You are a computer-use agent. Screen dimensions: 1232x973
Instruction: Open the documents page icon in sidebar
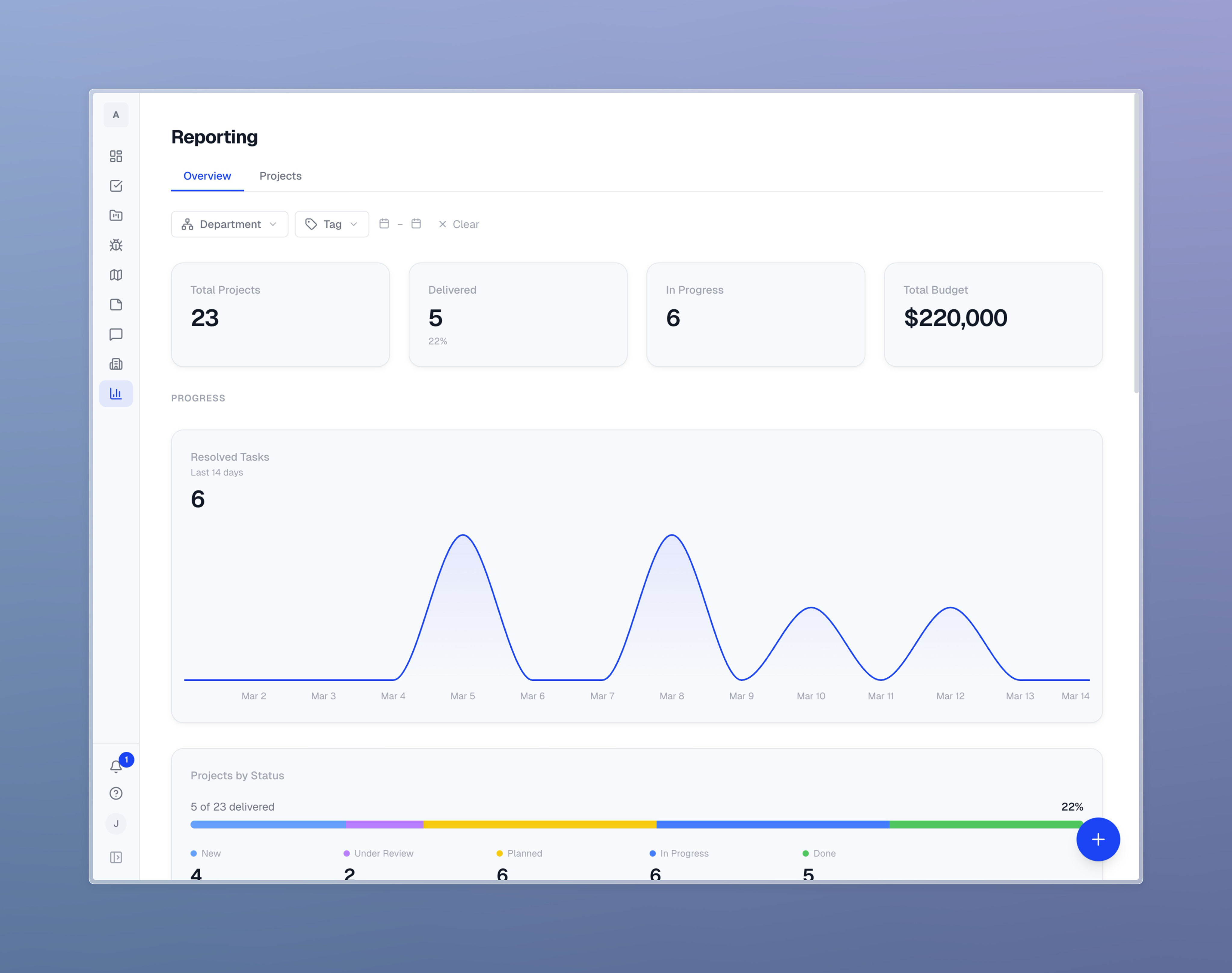click(x=116, y=305)
